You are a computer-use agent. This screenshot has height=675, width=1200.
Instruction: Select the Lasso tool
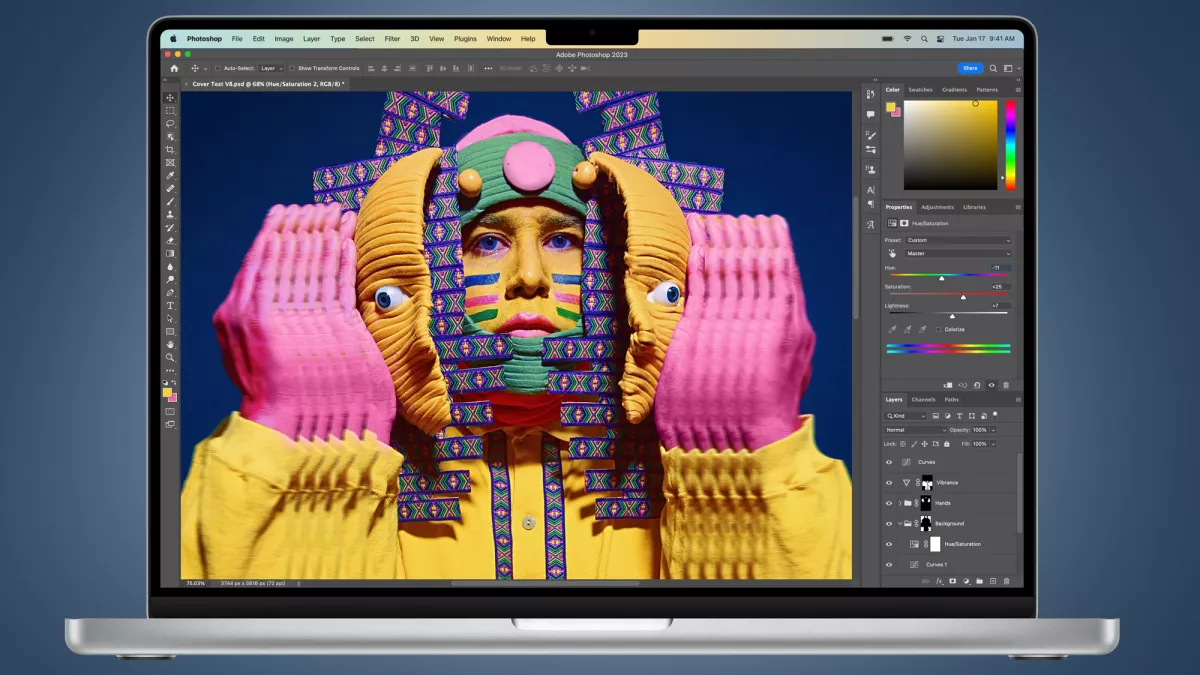click(170, 124)
